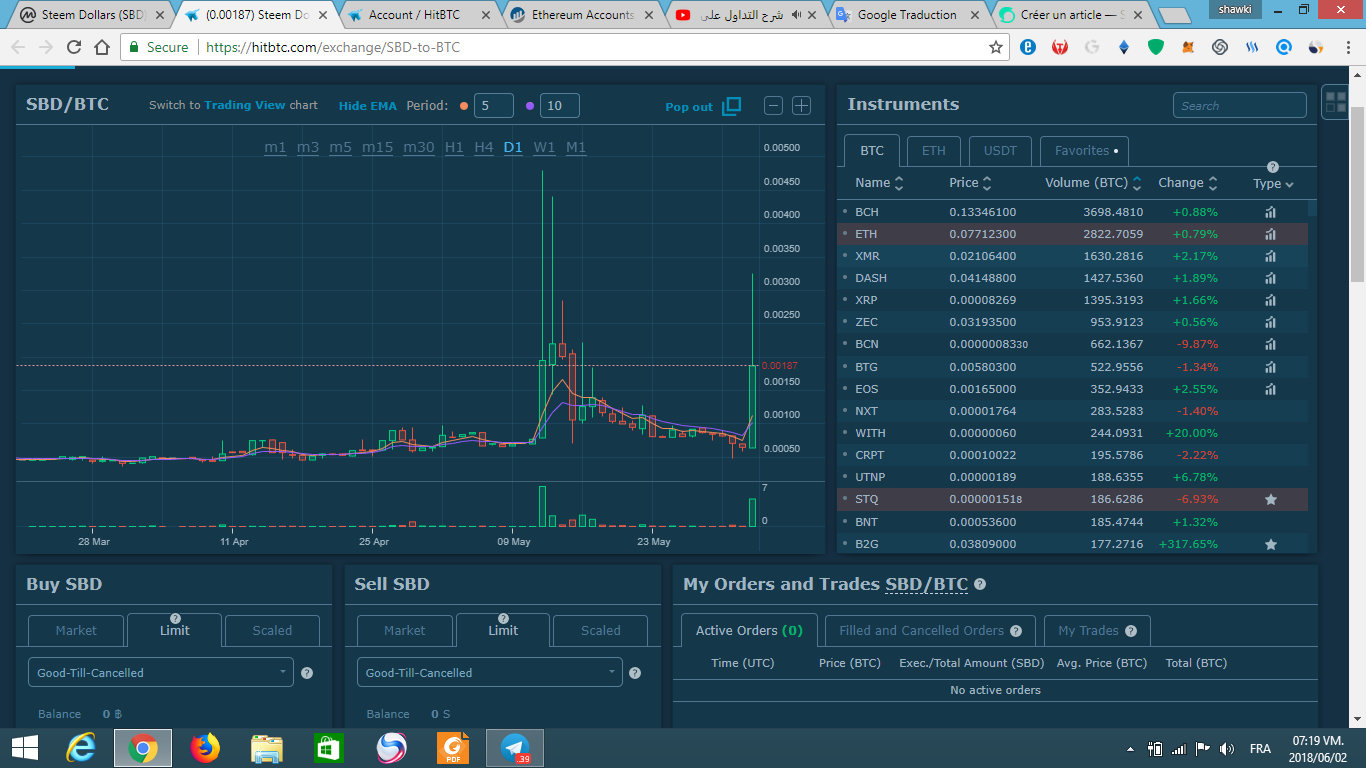Select the m15 chart timeframe
1366x768 pixels.
point(377,147)
